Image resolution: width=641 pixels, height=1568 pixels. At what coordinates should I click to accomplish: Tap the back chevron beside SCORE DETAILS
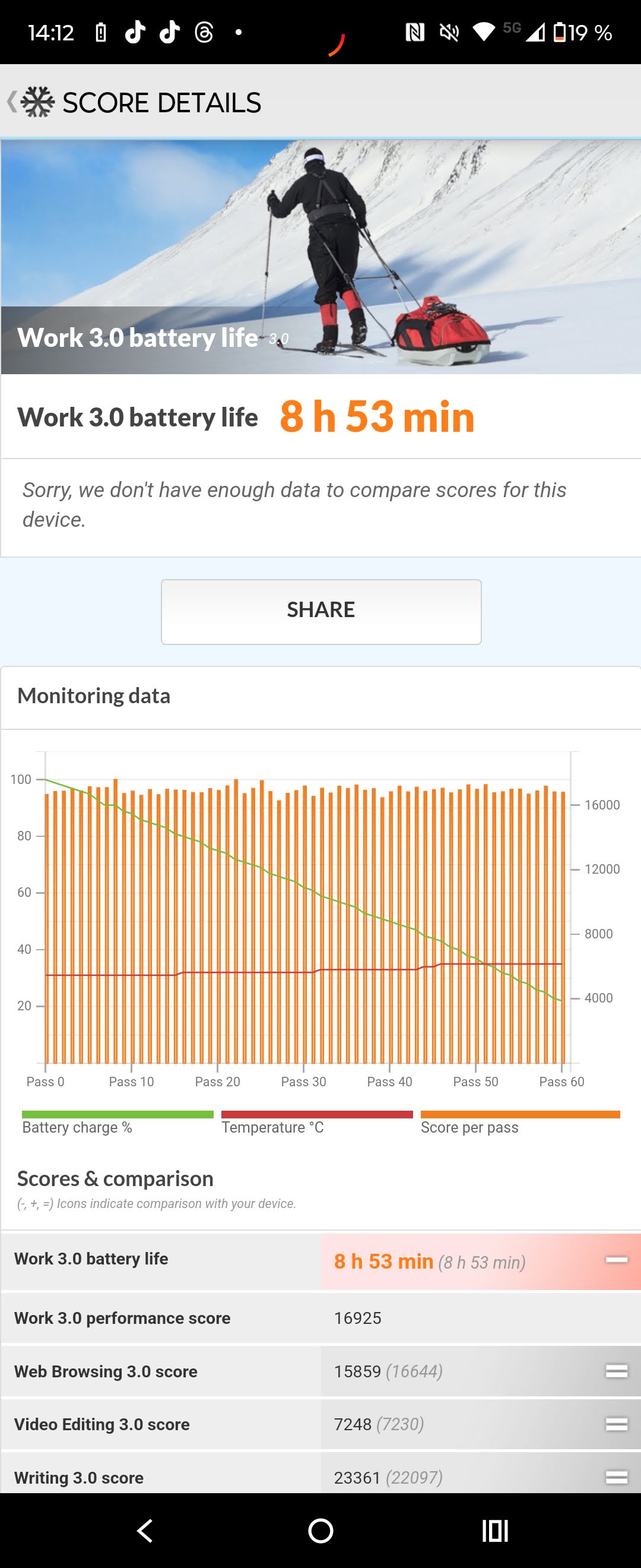(11, 102)
